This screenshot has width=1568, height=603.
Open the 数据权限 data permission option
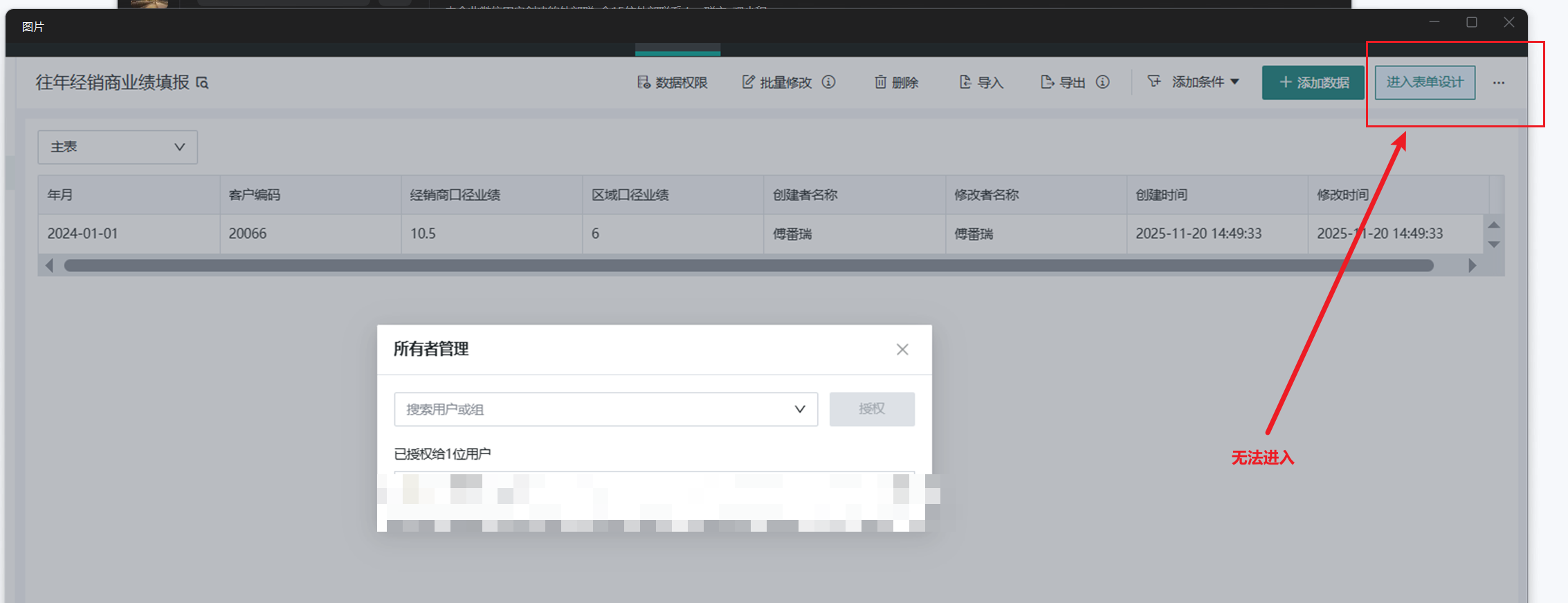[x=672, y=82]
